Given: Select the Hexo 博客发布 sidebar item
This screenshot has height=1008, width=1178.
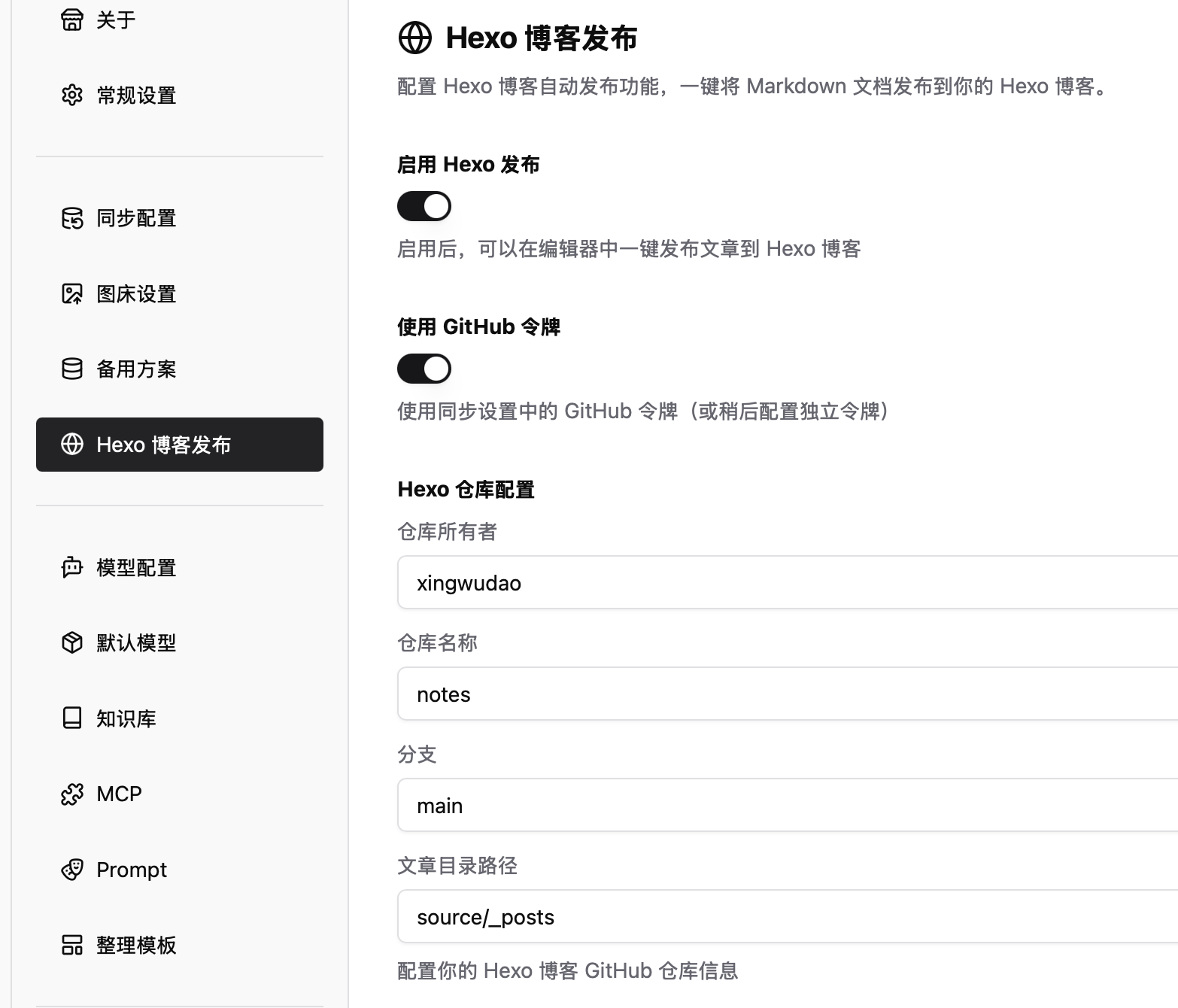Looking at the screenshot, I should coord(180,445).
